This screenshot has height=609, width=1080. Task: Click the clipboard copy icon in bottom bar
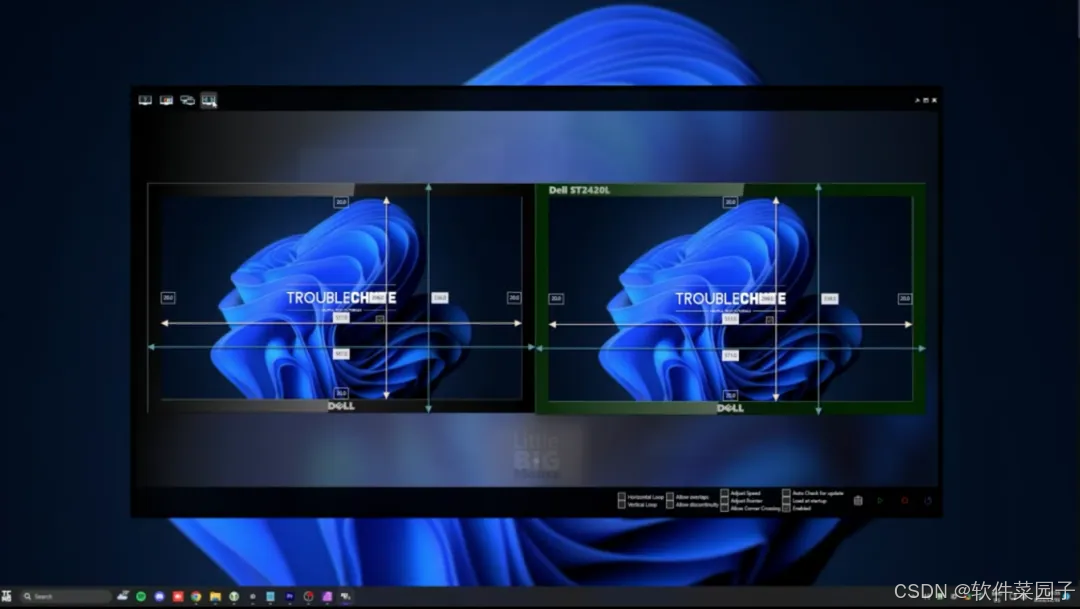[x=858, y=501]
